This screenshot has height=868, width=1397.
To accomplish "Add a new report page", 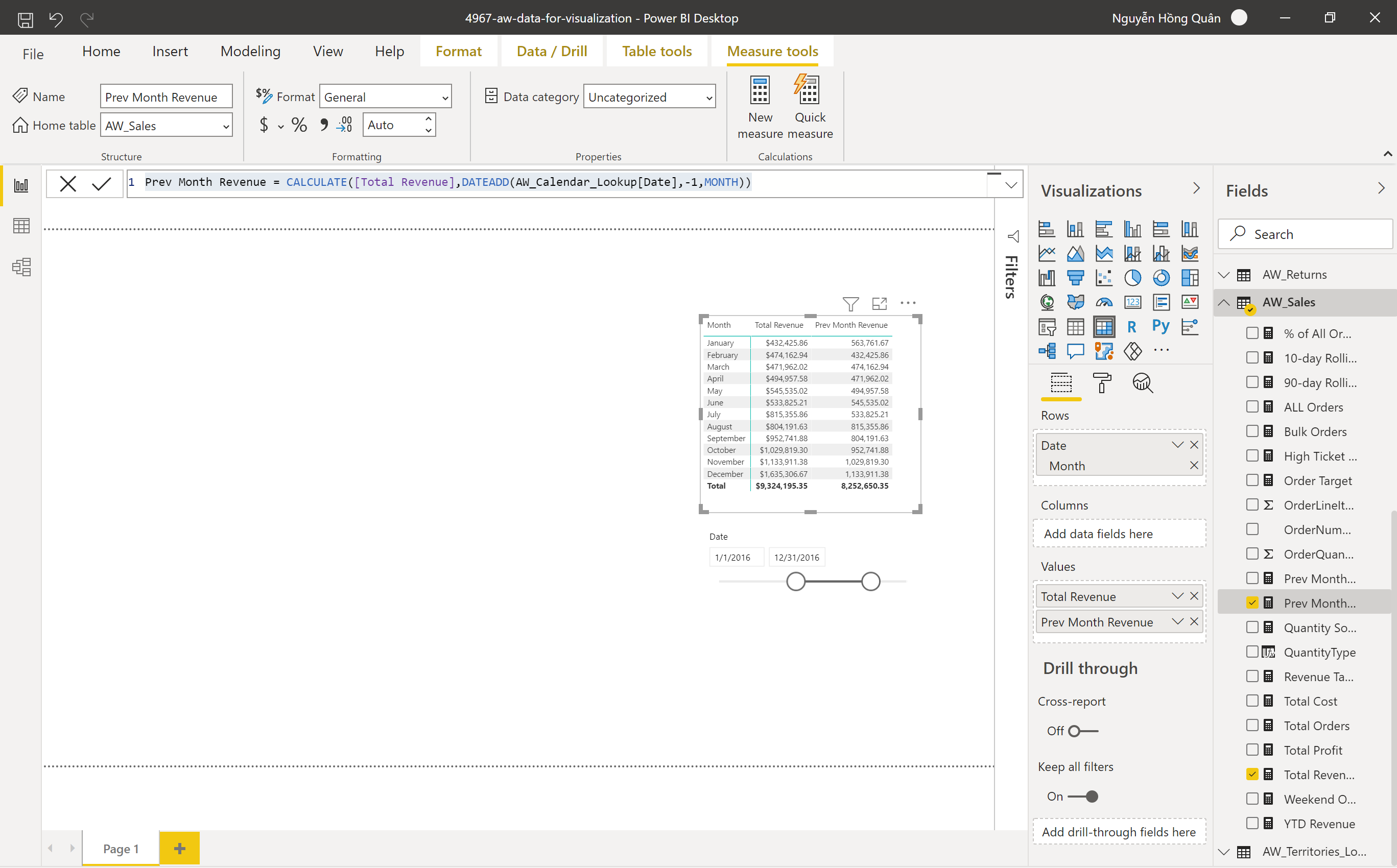I will (x=179, y=848).
